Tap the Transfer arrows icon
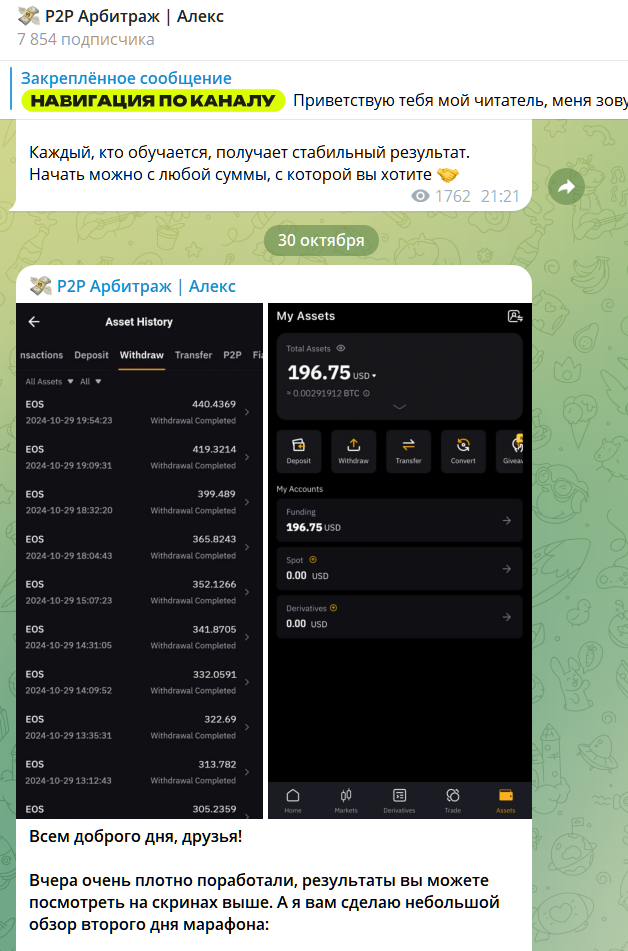 click(x=408, y=445)
